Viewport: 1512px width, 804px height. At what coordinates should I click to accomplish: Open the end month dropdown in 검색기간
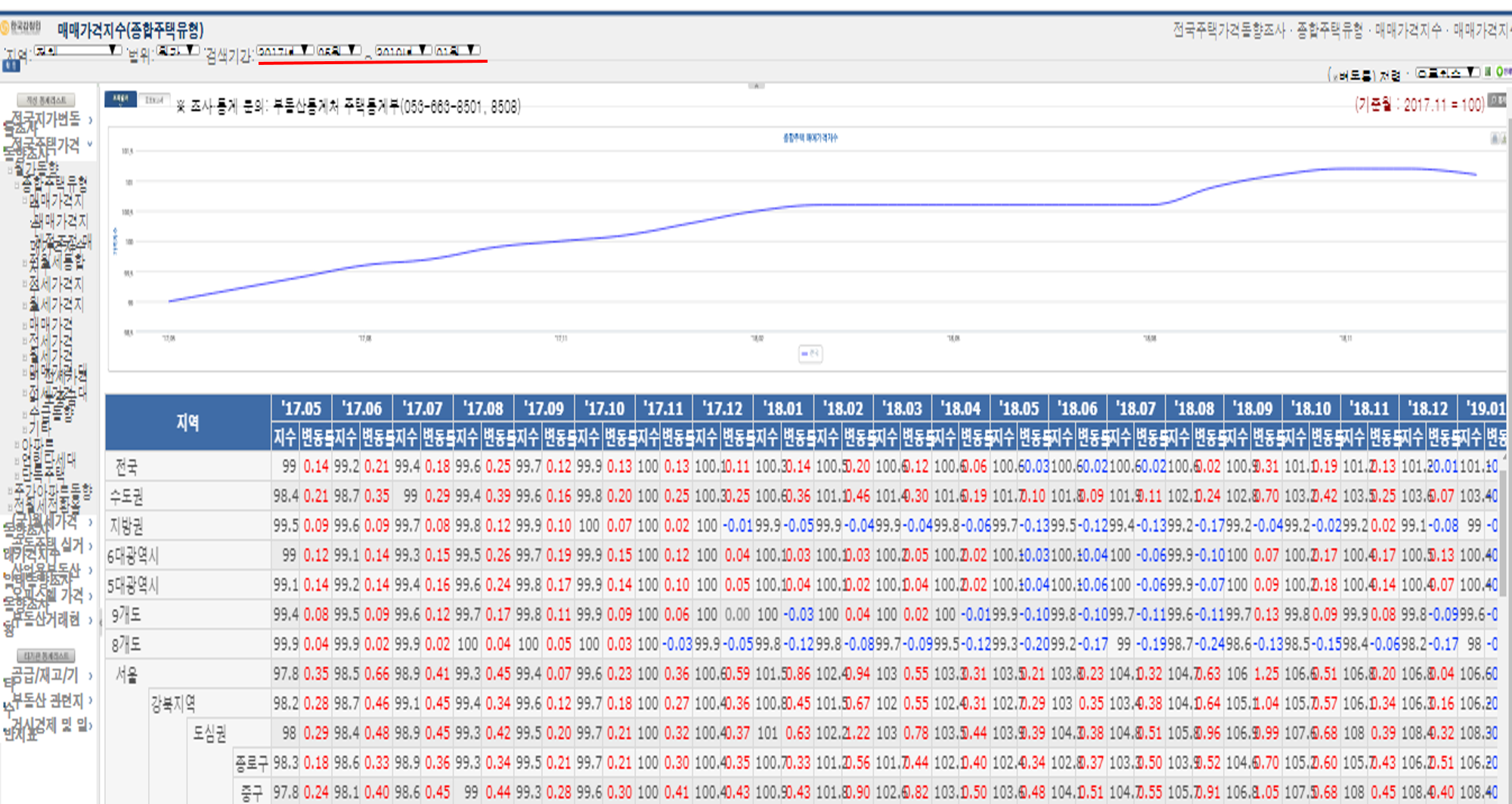(x=457, y=51)
